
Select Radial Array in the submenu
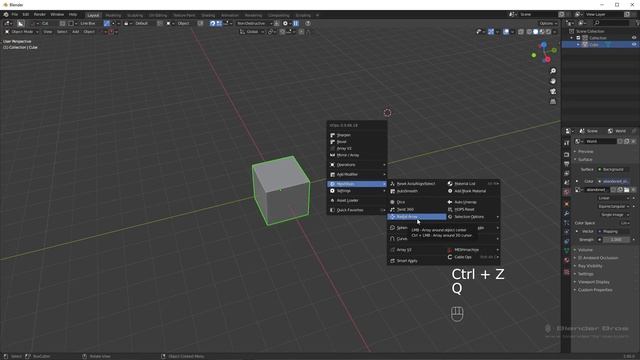pos(416,217)
